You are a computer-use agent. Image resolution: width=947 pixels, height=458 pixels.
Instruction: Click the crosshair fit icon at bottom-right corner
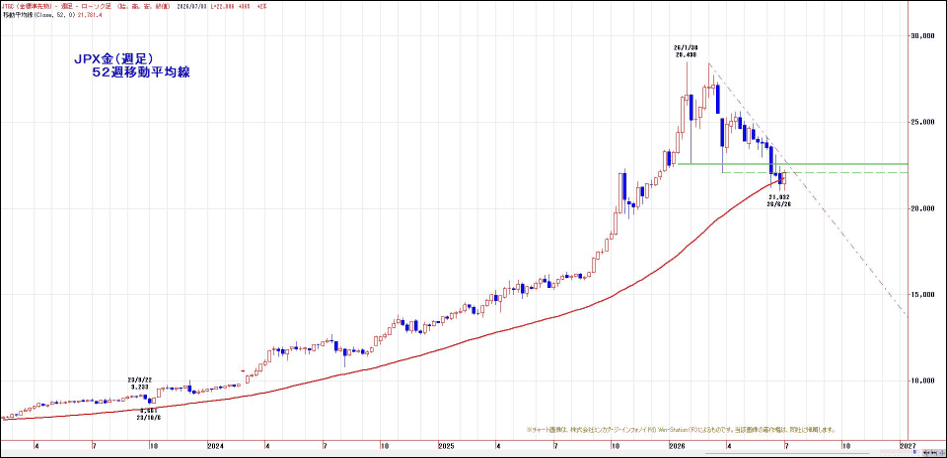(942, 453)
